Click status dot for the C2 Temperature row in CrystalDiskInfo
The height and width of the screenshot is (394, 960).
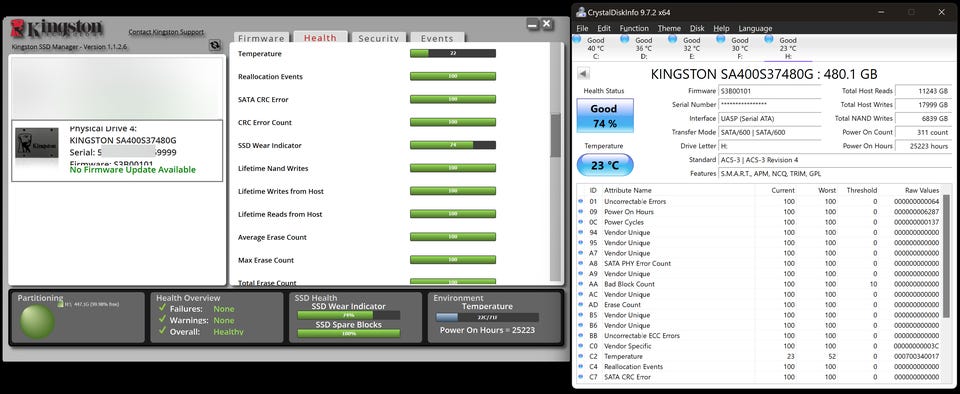pyautogui.click(x=581, y=356)
